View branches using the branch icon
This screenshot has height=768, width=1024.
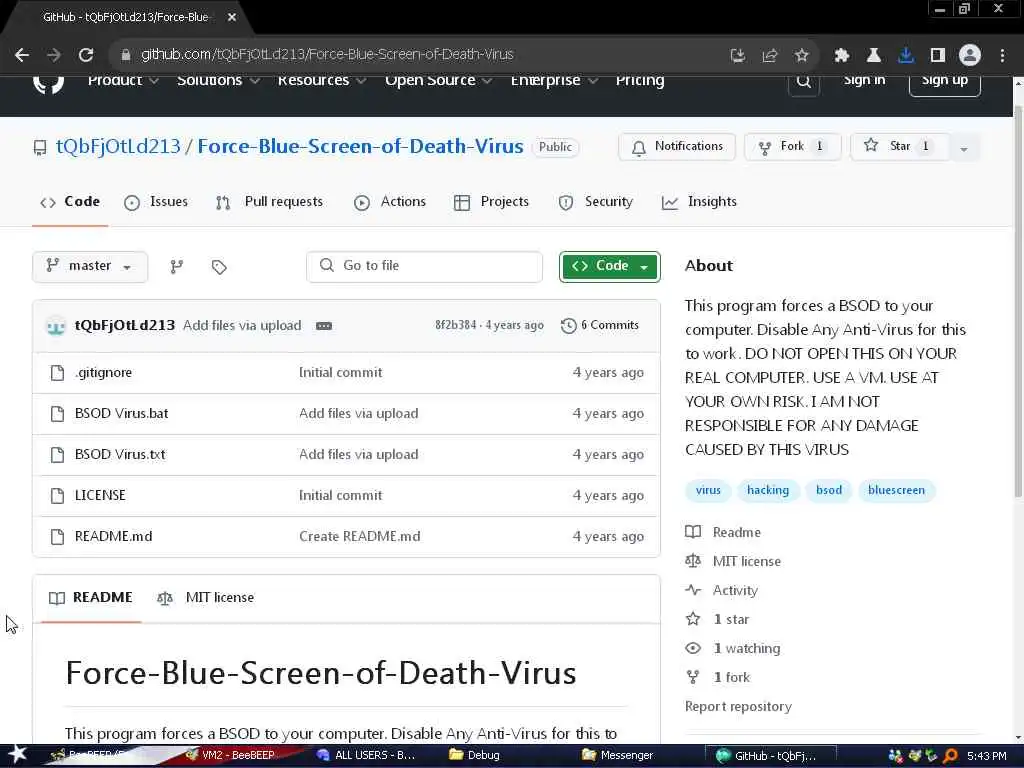tap(176, 266)
